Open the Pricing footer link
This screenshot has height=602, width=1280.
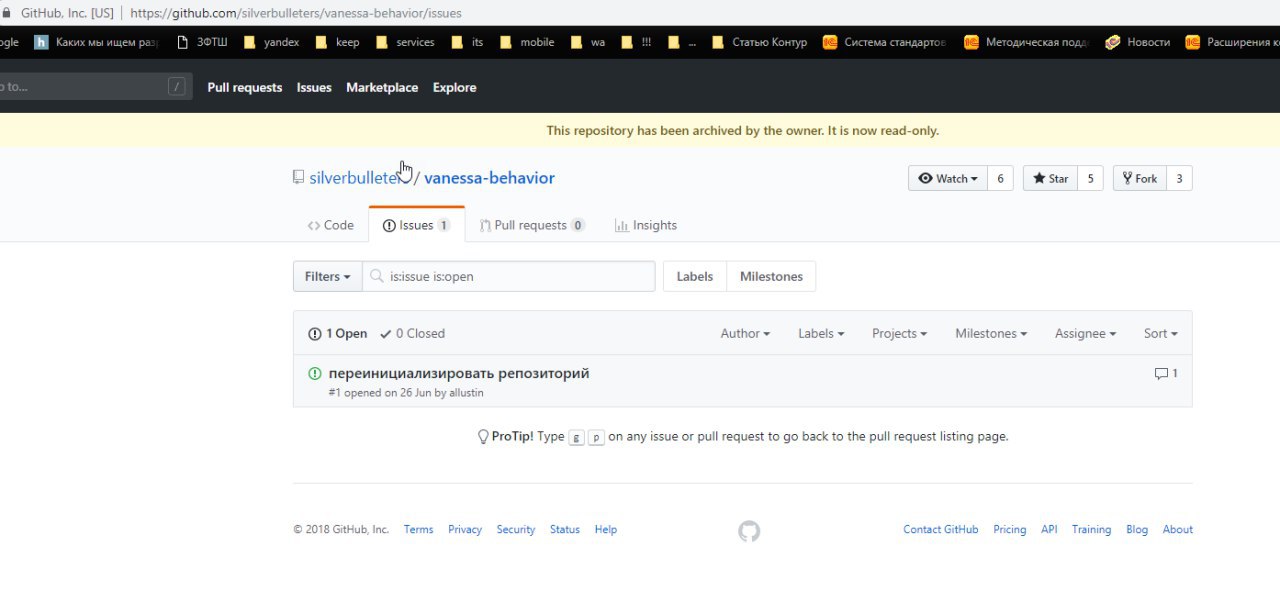pos(1010,529)
